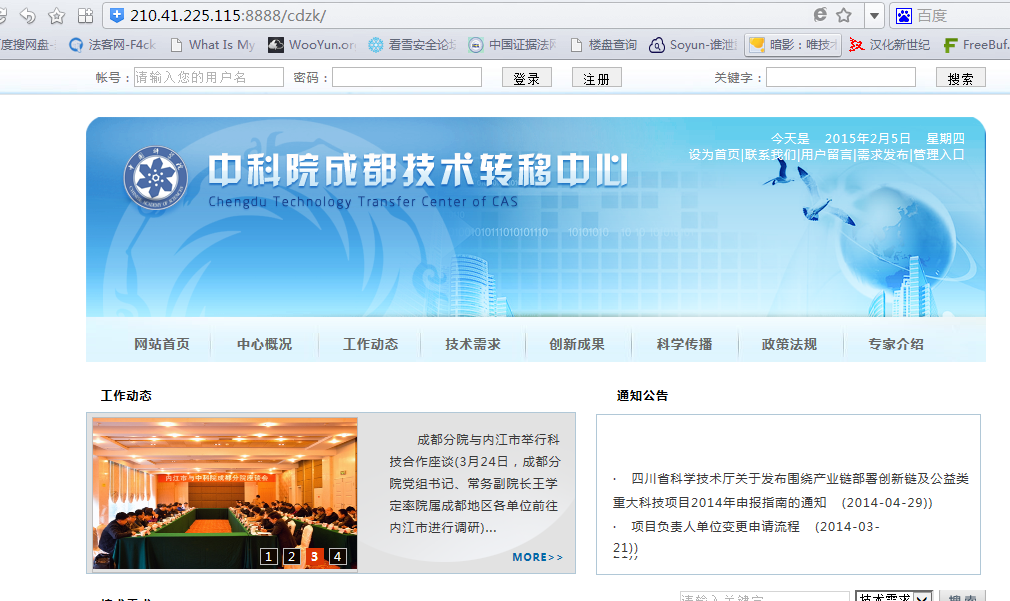This screenshot has height=601, width=1010.
Task: Click the 帐号 username input field
Action: [209, 77]
